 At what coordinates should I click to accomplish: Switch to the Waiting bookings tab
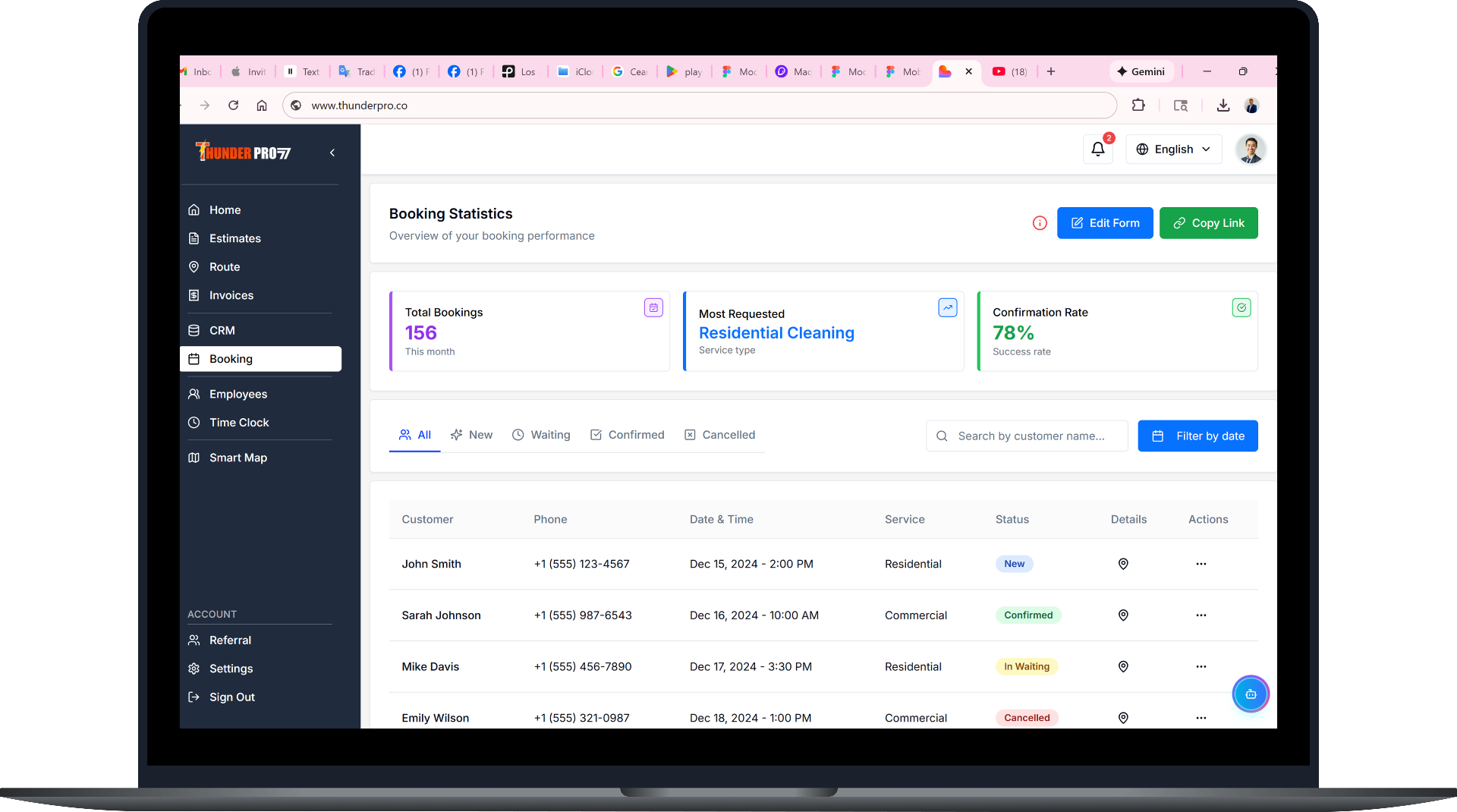click(x=541, y=435)
